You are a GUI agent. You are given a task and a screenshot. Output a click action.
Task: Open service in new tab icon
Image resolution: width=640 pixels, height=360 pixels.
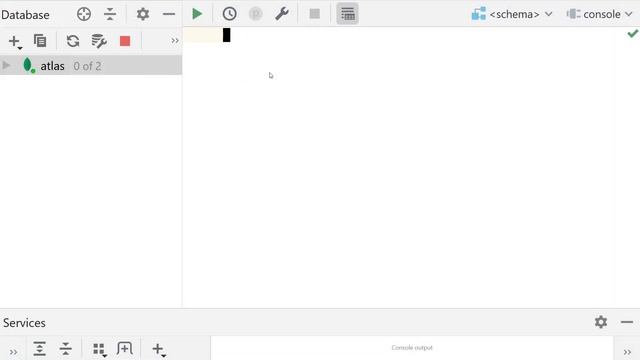click(124, 348)
